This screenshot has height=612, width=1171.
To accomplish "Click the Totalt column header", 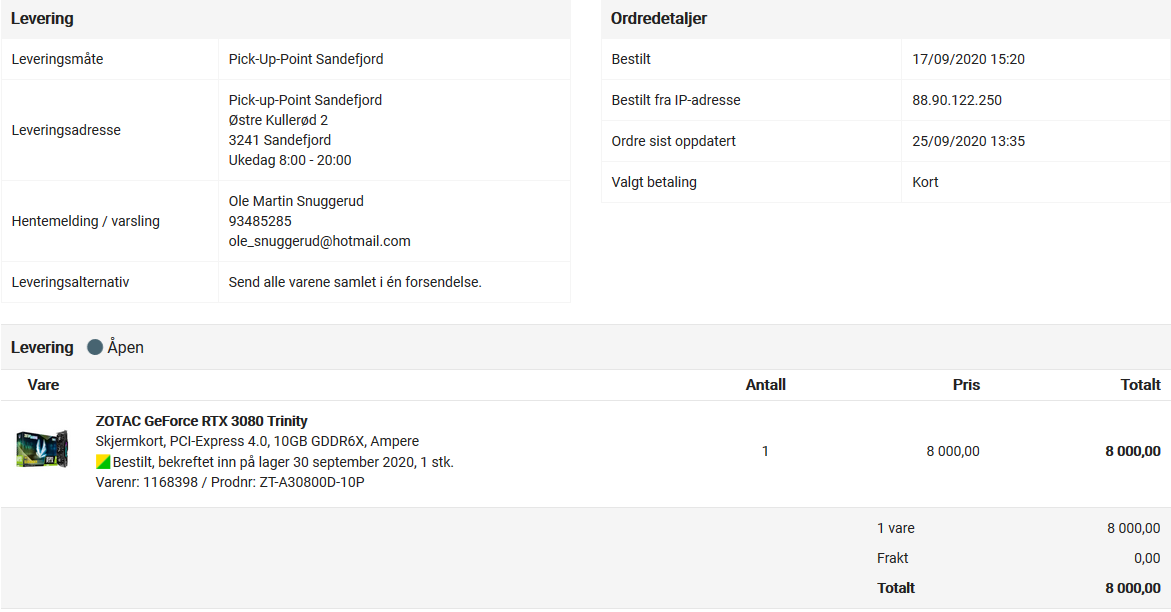I will (1140, 385).
